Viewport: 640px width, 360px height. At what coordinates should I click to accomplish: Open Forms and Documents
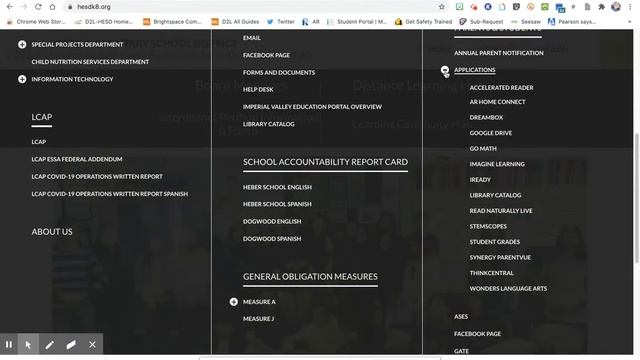point(279,72)
